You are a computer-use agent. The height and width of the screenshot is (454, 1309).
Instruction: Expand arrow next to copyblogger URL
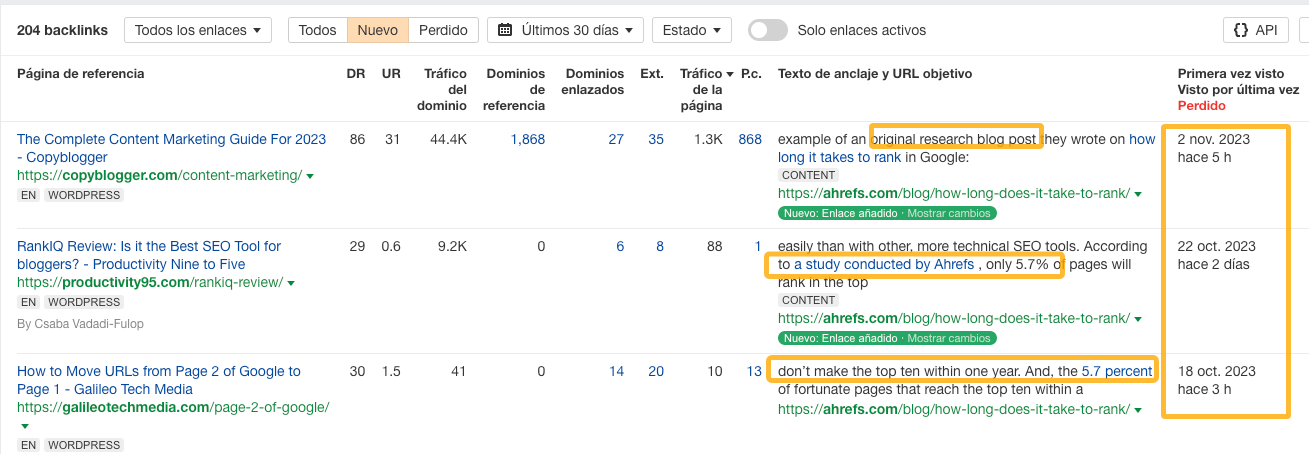[310, 176]
